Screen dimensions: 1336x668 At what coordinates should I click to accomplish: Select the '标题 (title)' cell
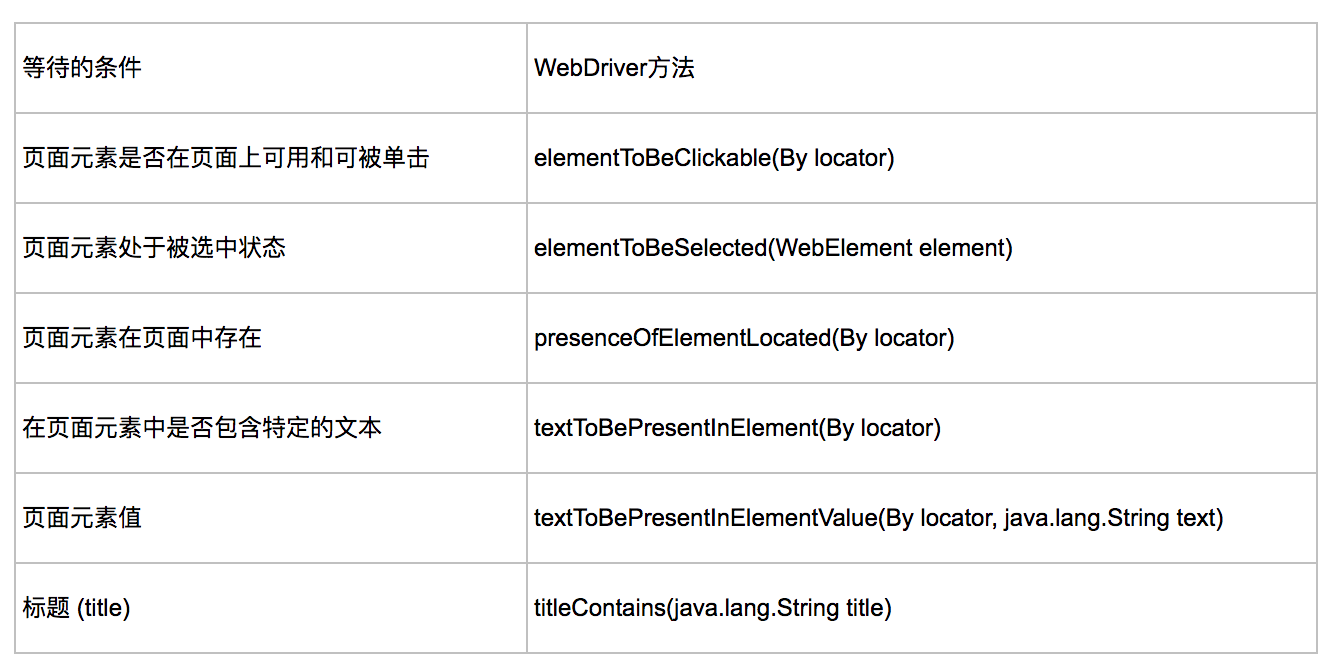pyautogui.click(x=271, y=608)
